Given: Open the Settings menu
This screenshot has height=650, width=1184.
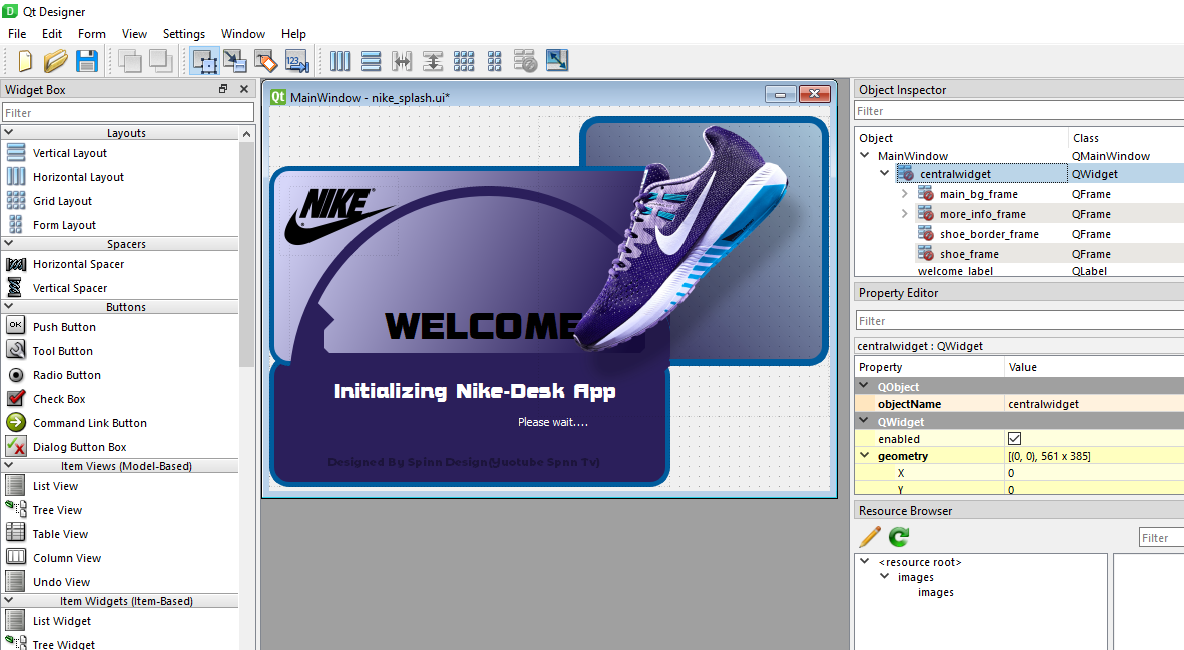Looking at the screenshot, I should point(183,34).
